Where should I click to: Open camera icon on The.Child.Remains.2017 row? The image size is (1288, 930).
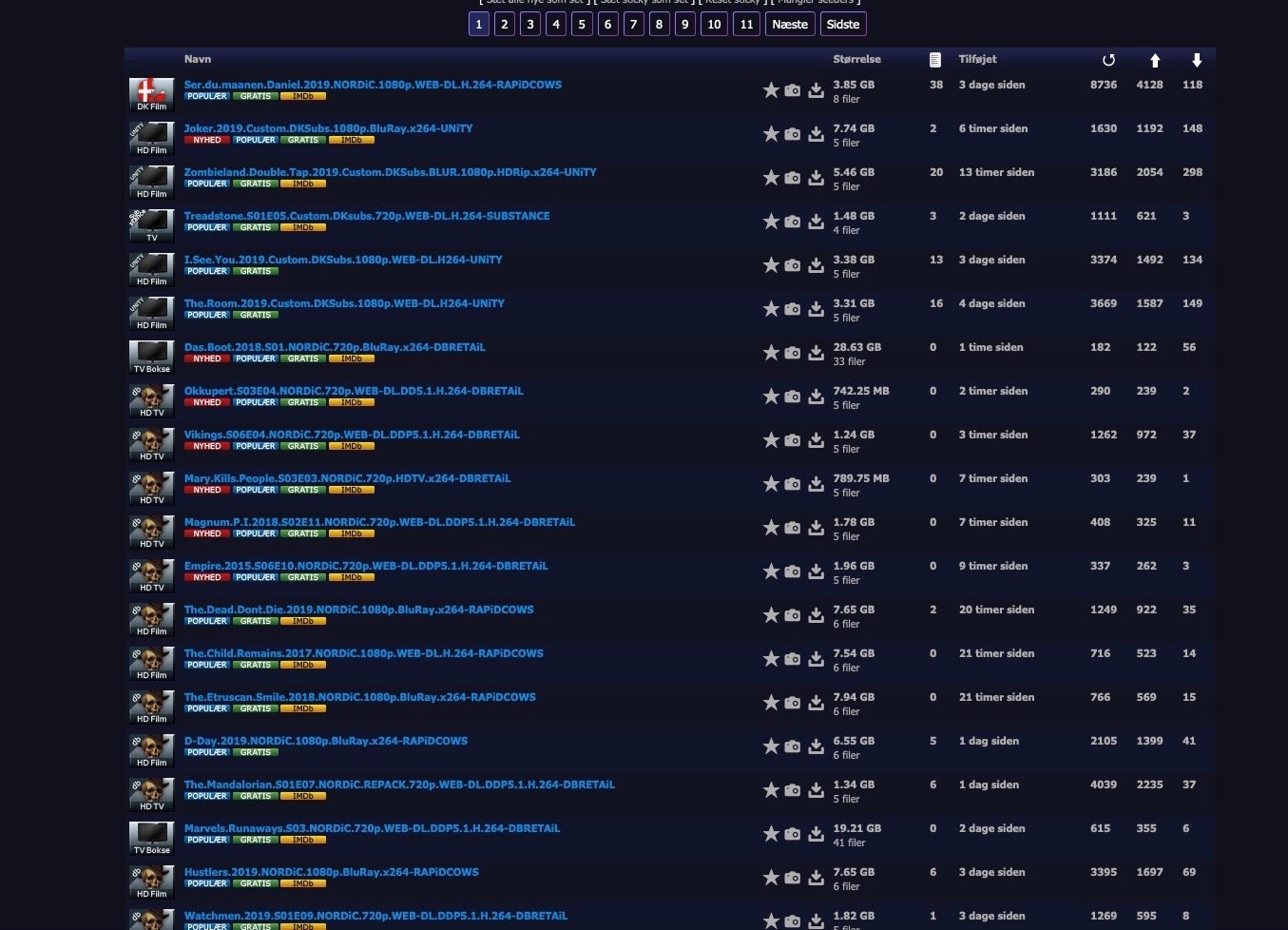(793, 659)
